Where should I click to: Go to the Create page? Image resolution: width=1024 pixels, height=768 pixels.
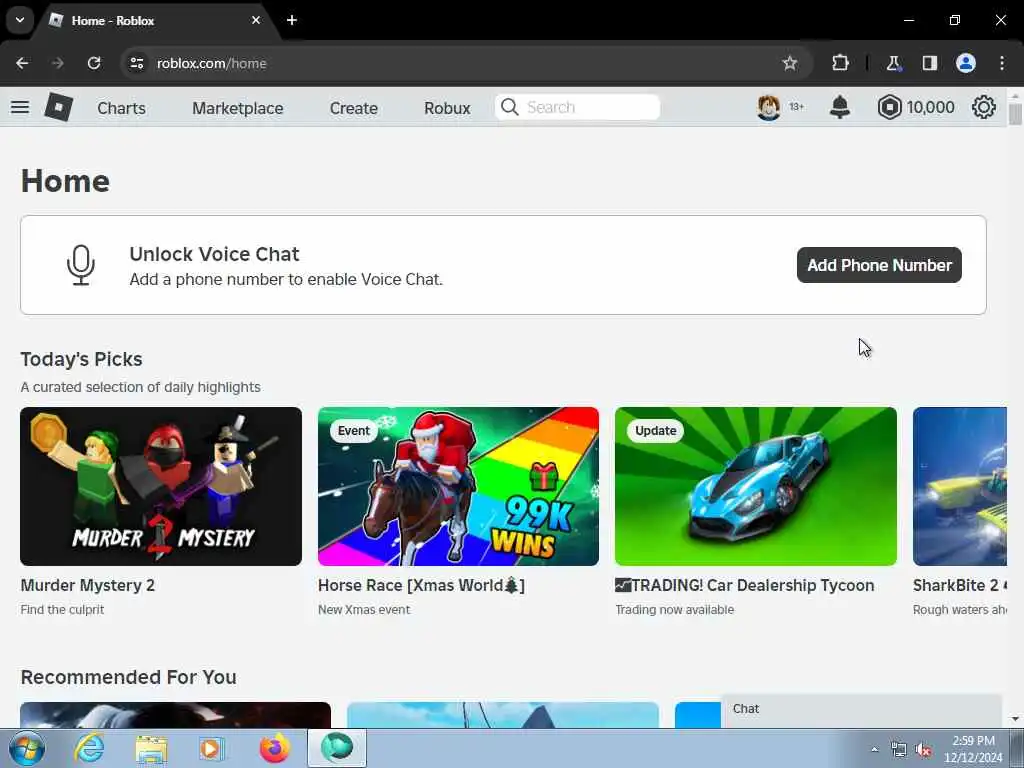[x=353, y=108]
